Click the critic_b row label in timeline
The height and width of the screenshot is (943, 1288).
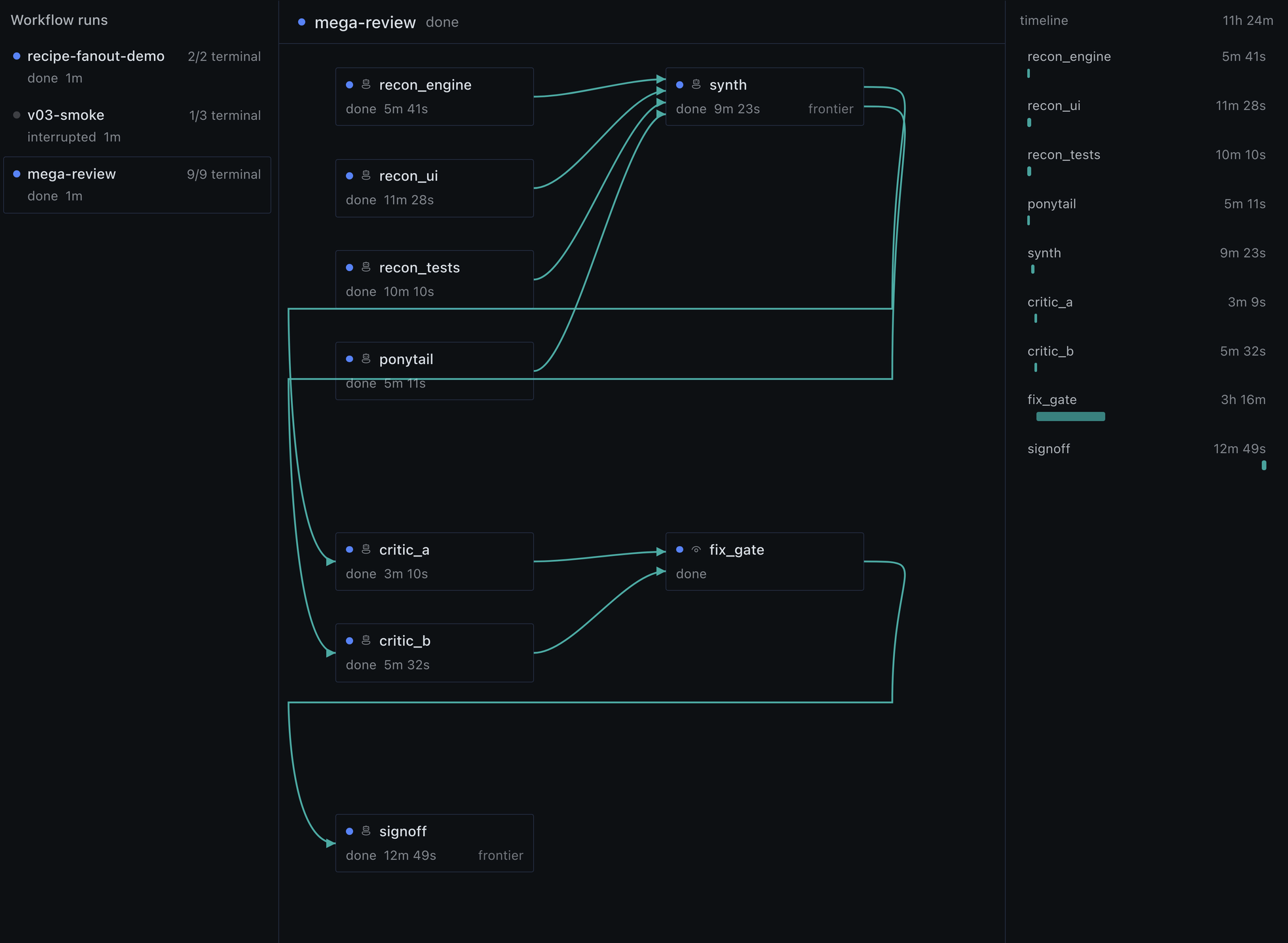(x=1050, y=352)
